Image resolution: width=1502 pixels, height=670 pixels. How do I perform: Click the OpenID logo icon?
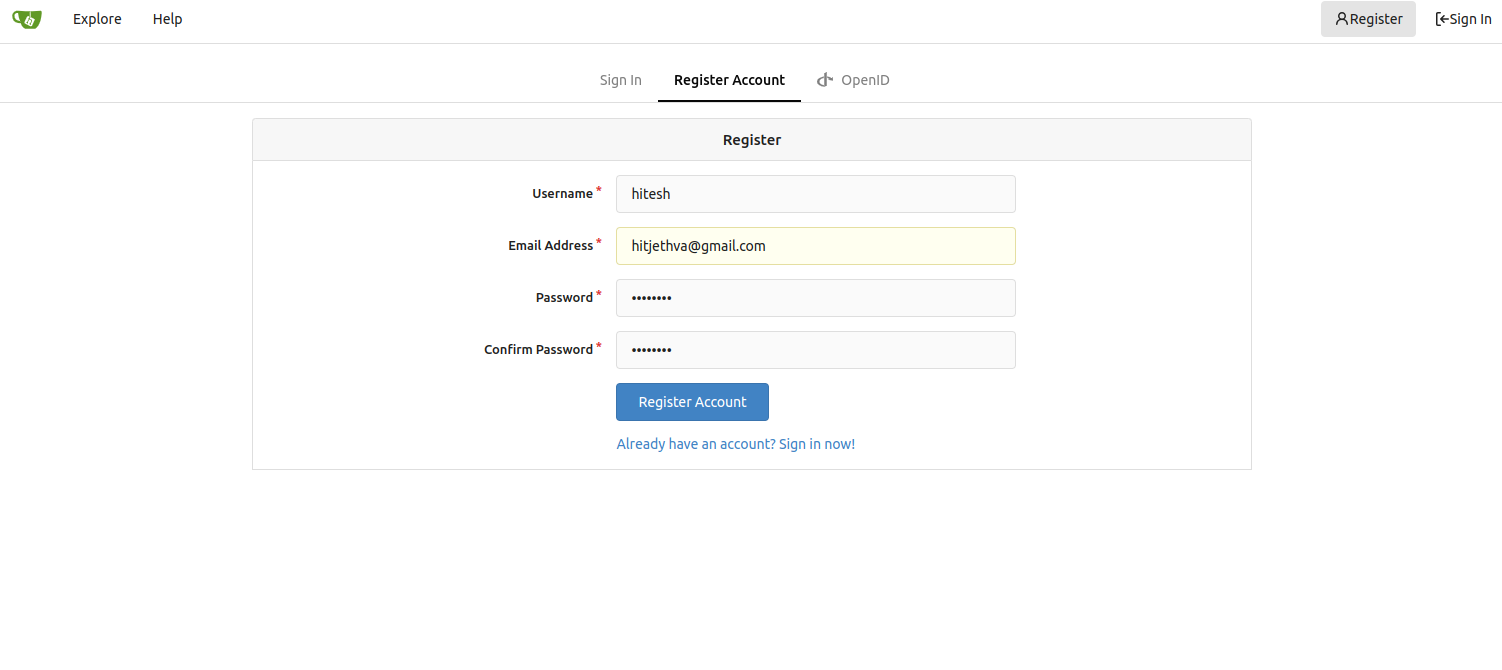825,80
